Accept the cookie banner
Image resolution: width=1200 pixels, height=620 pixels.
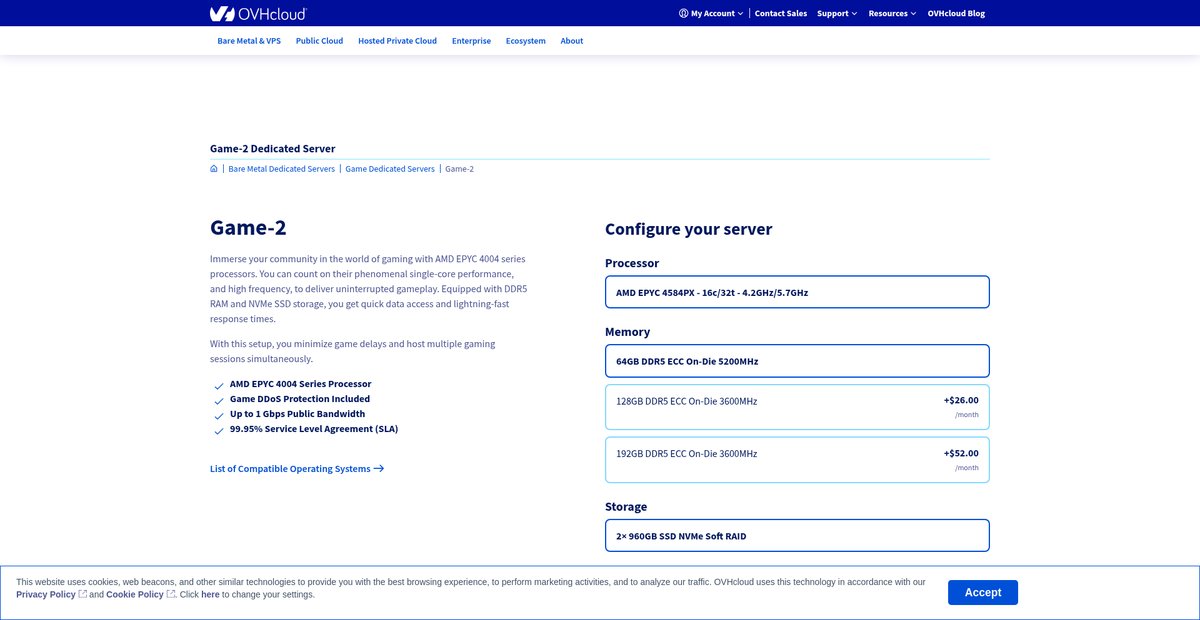click(x=983, y=592)
